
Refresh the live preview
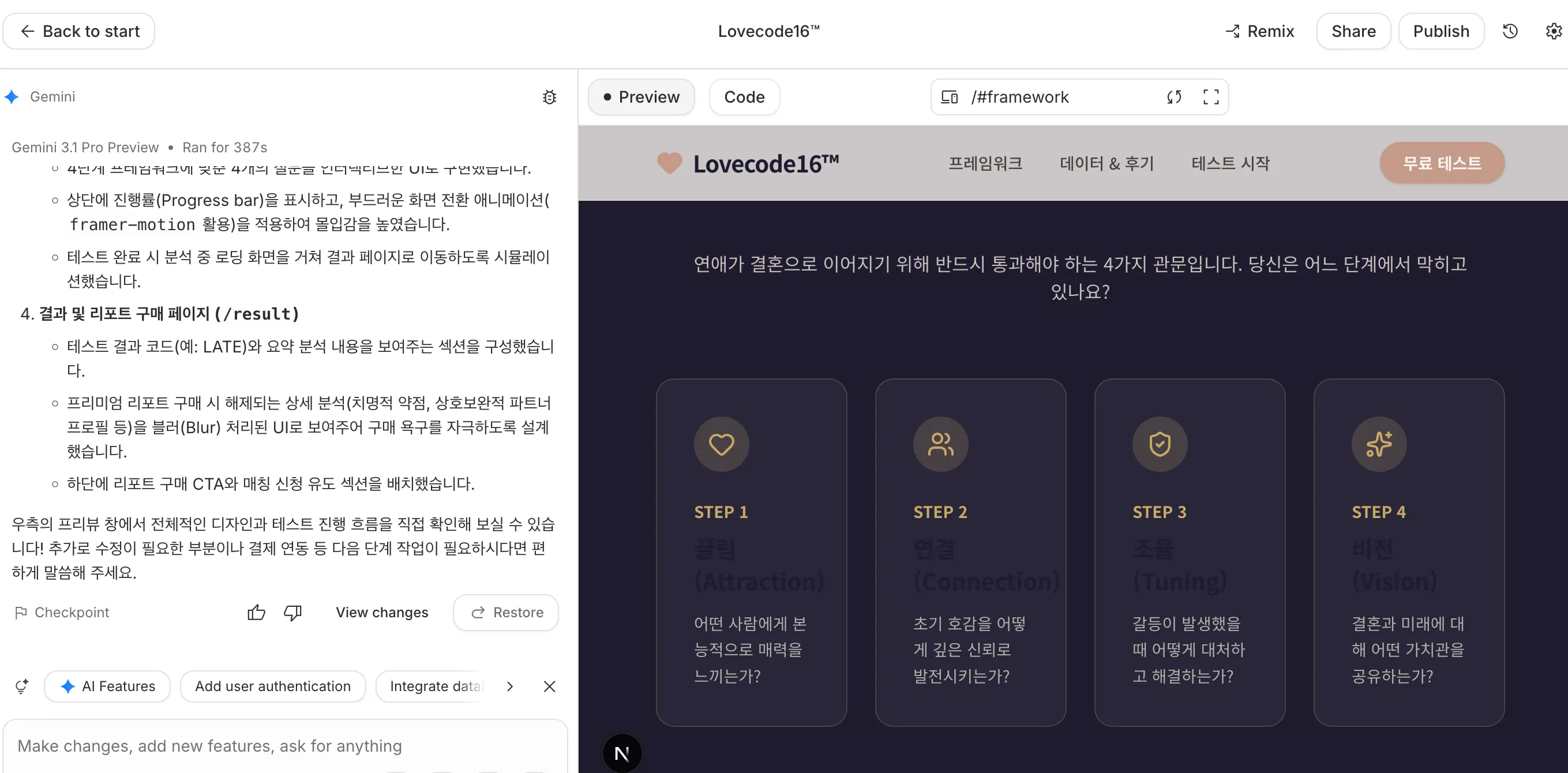coord(1174,97)
